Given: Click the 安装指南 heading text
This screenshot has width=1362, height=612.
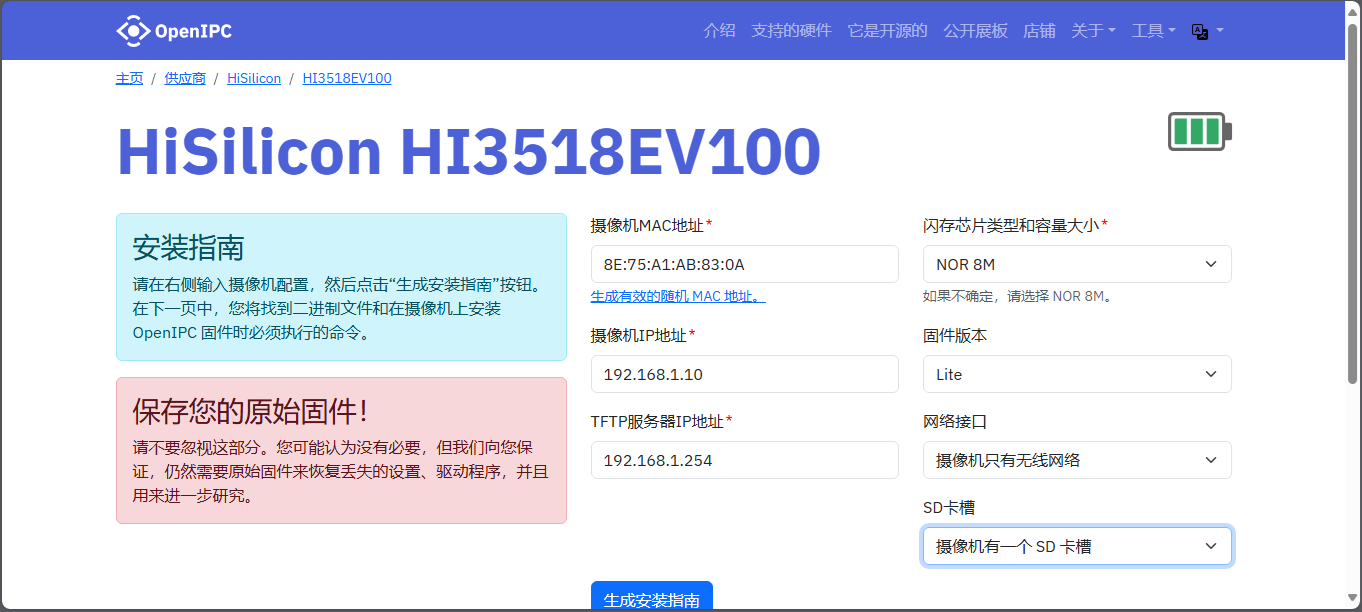Looking at the screenshot, I should tap(188, 247).
